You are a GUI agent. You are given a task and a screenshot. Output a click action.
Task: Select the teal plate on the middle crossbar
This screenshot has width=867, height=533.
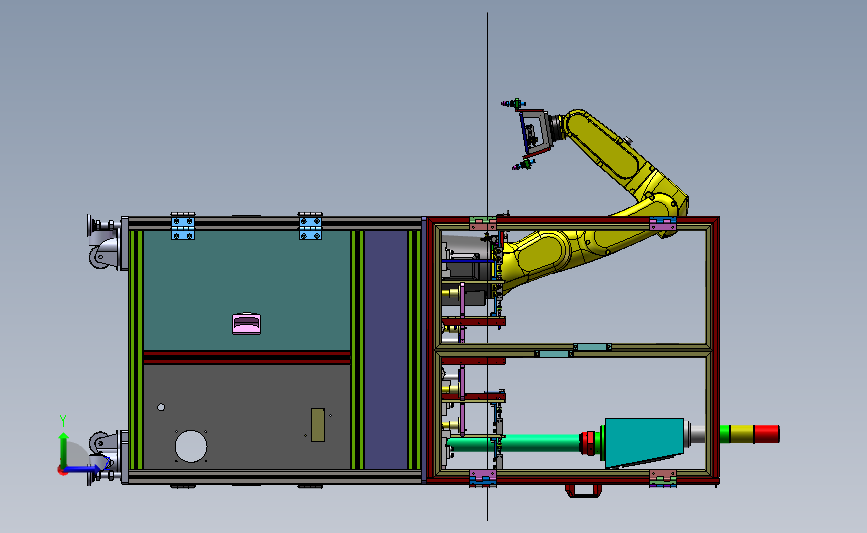tap(592, 347)
